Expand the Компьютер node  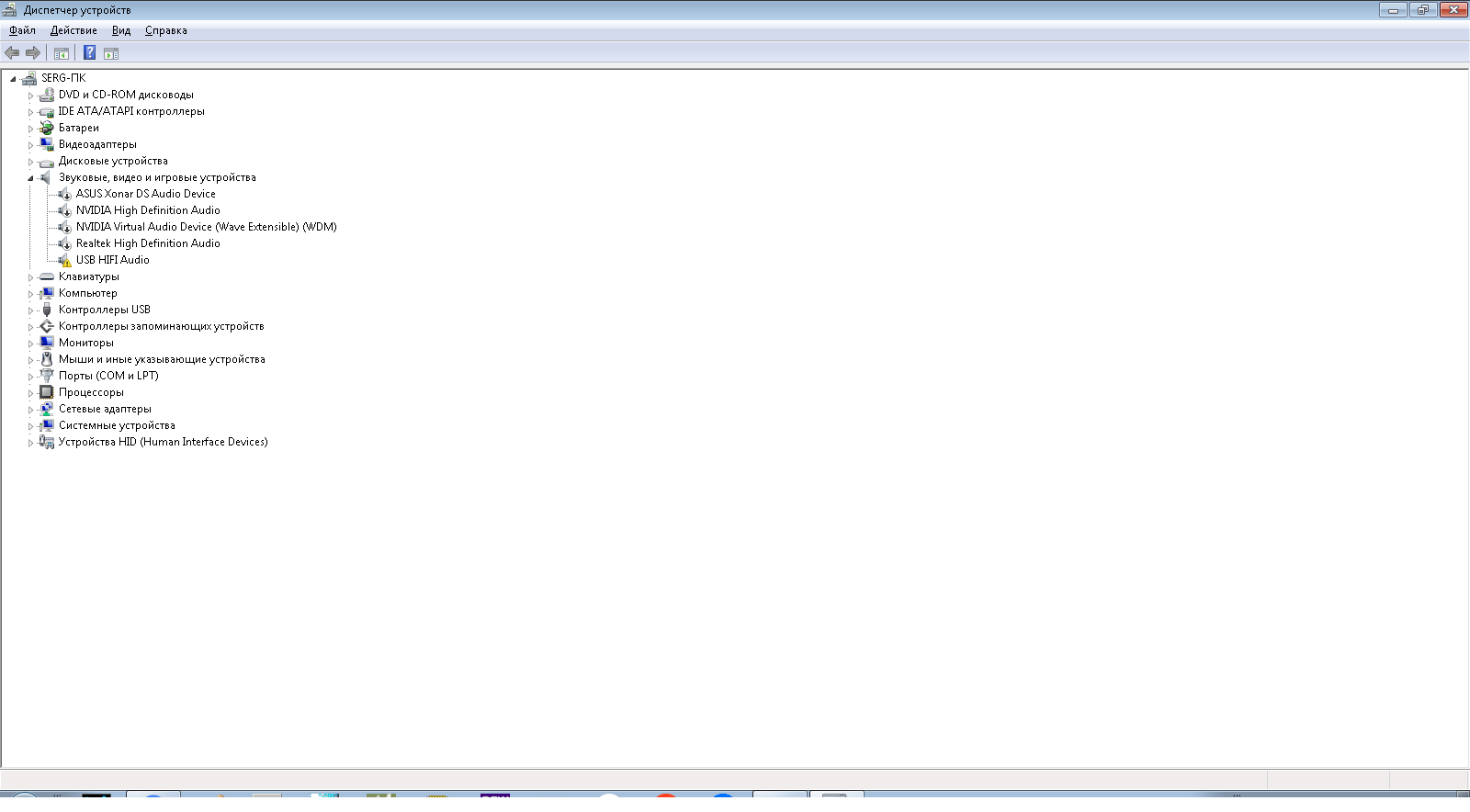(x=30, y=294)
